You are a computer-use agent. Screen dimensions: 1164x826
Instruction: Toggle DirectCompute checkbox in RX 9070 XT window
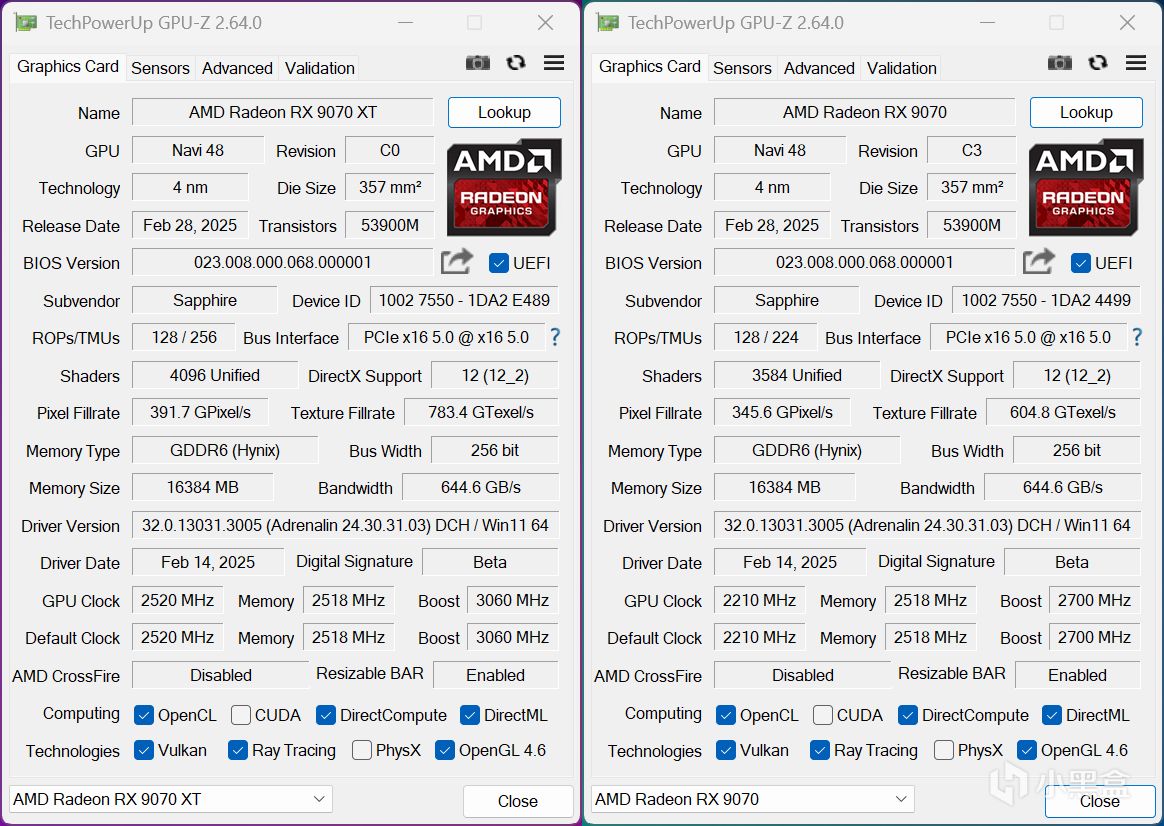[326, 715]
